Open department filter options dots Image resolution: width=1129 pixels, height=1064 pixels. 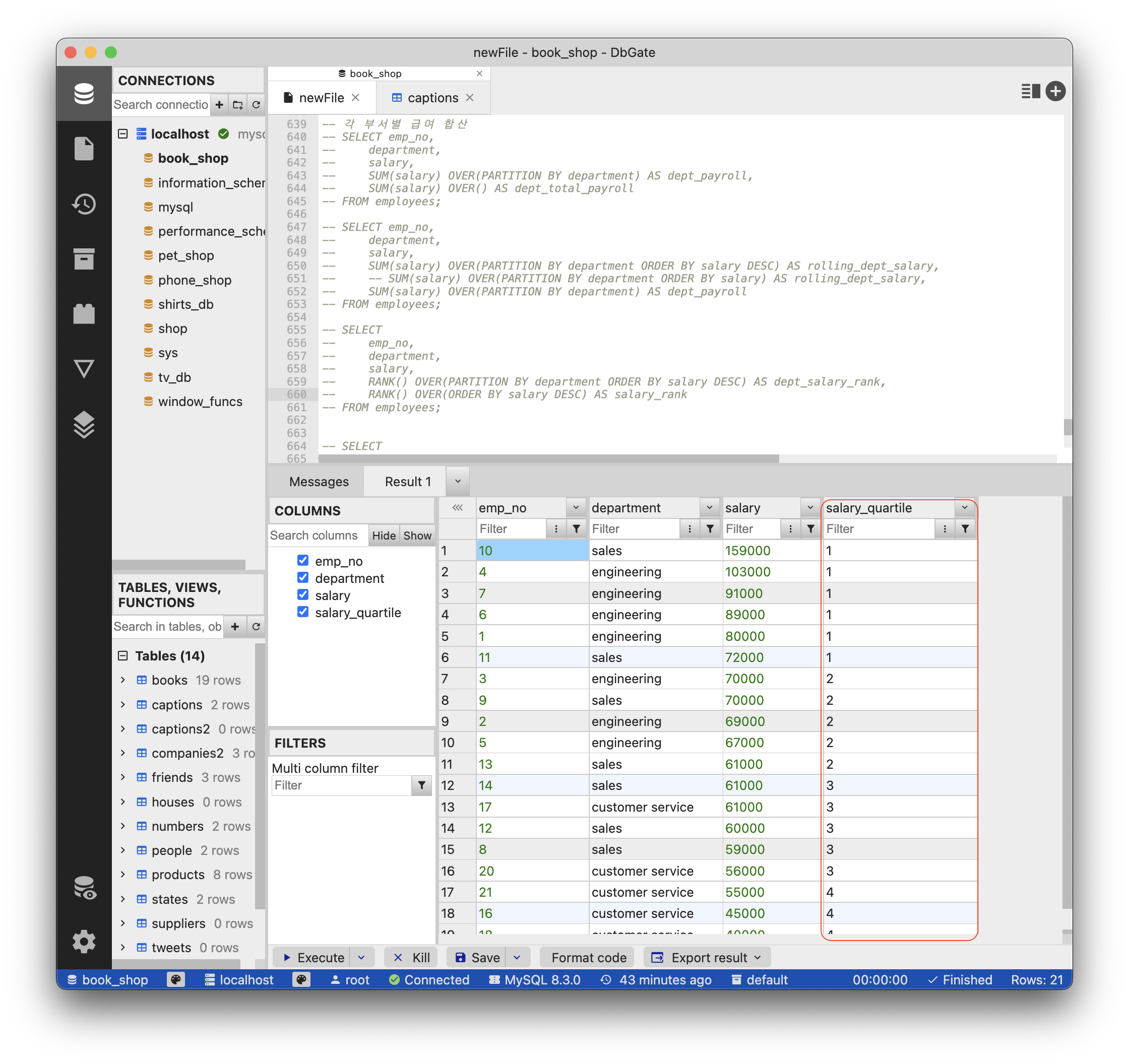689,528
